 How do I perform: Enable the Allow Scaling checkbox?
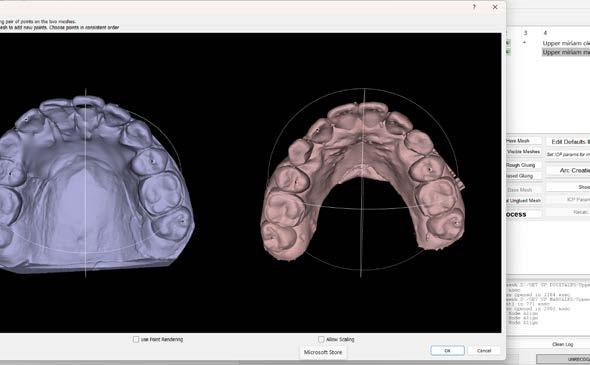pyautogui.click(x=321, y=339)
